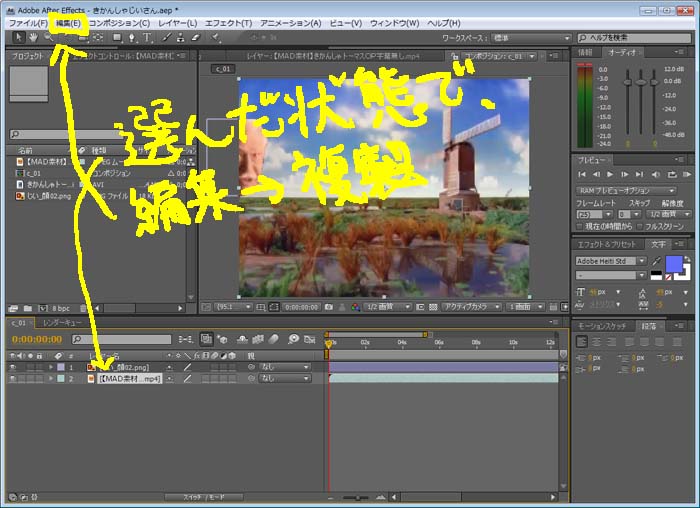This screenshot has height=508, width=700.
Task: Toggle audio mute in Preview panel
Action: point(655,175)
